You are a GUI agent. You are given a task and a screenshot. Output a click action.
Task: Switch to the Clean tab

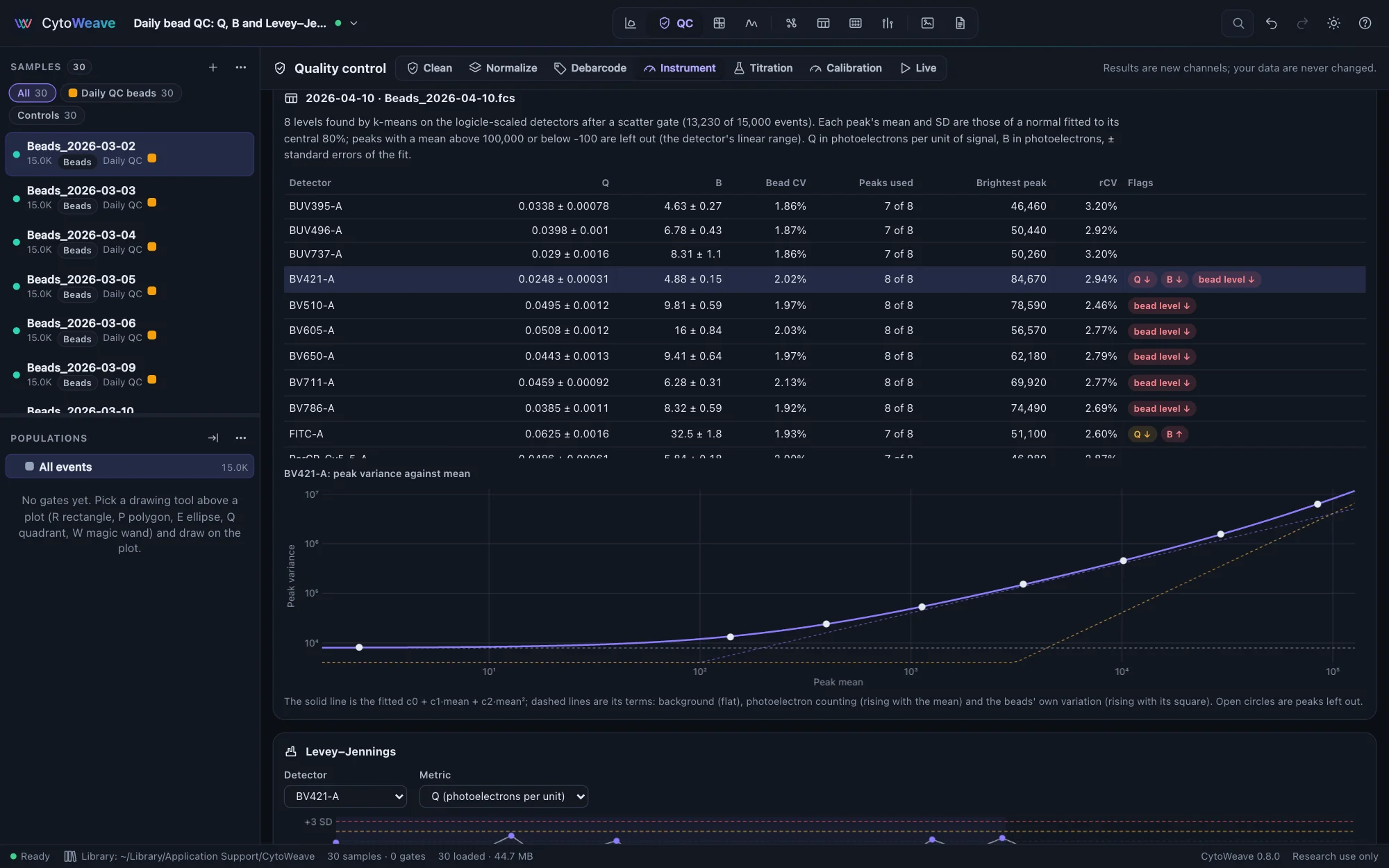coord(430,67)
